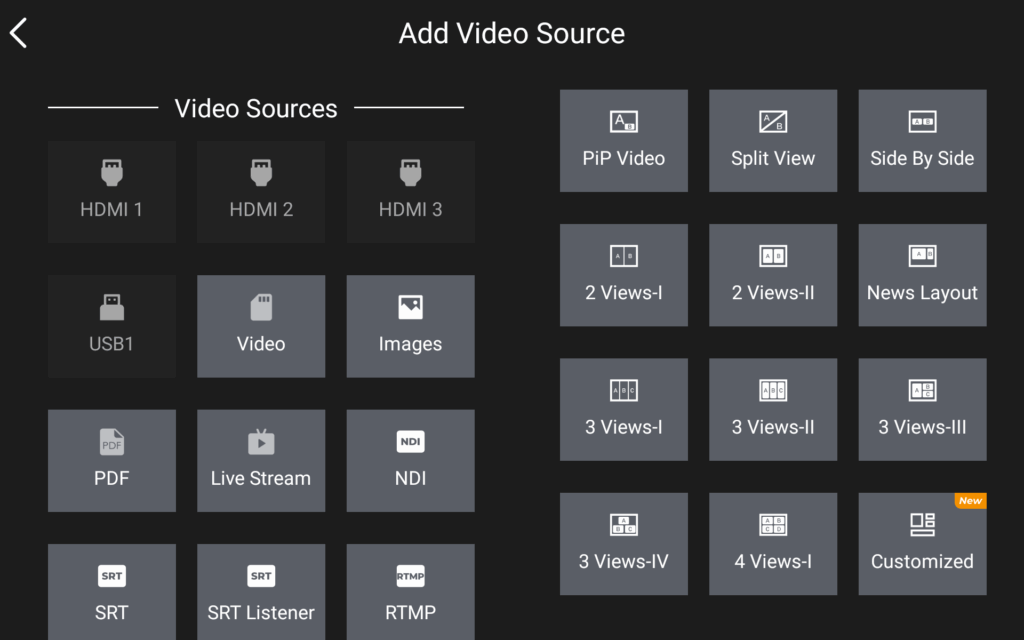This screenshot has height=640, width=1024.
Task: Select the 3 Views-III layout
Action: click(922, 409)
